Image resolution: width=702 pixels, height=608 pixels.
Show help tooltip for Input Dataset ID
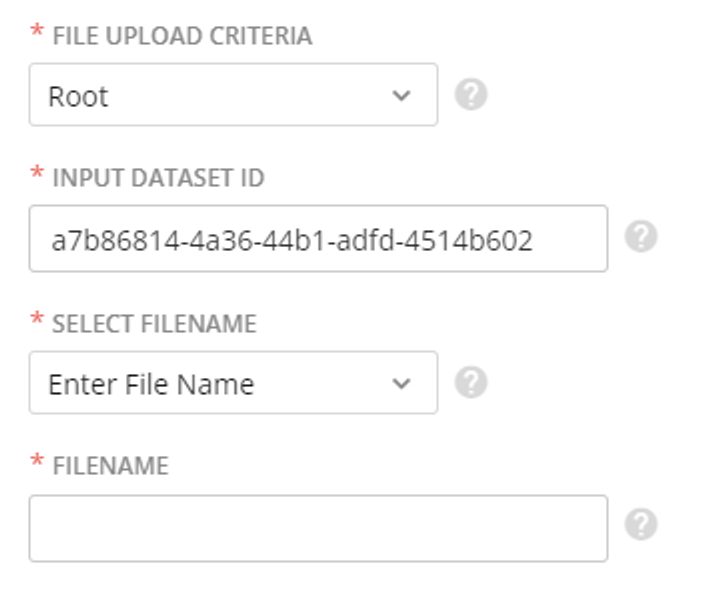click(x=641, y=236)
